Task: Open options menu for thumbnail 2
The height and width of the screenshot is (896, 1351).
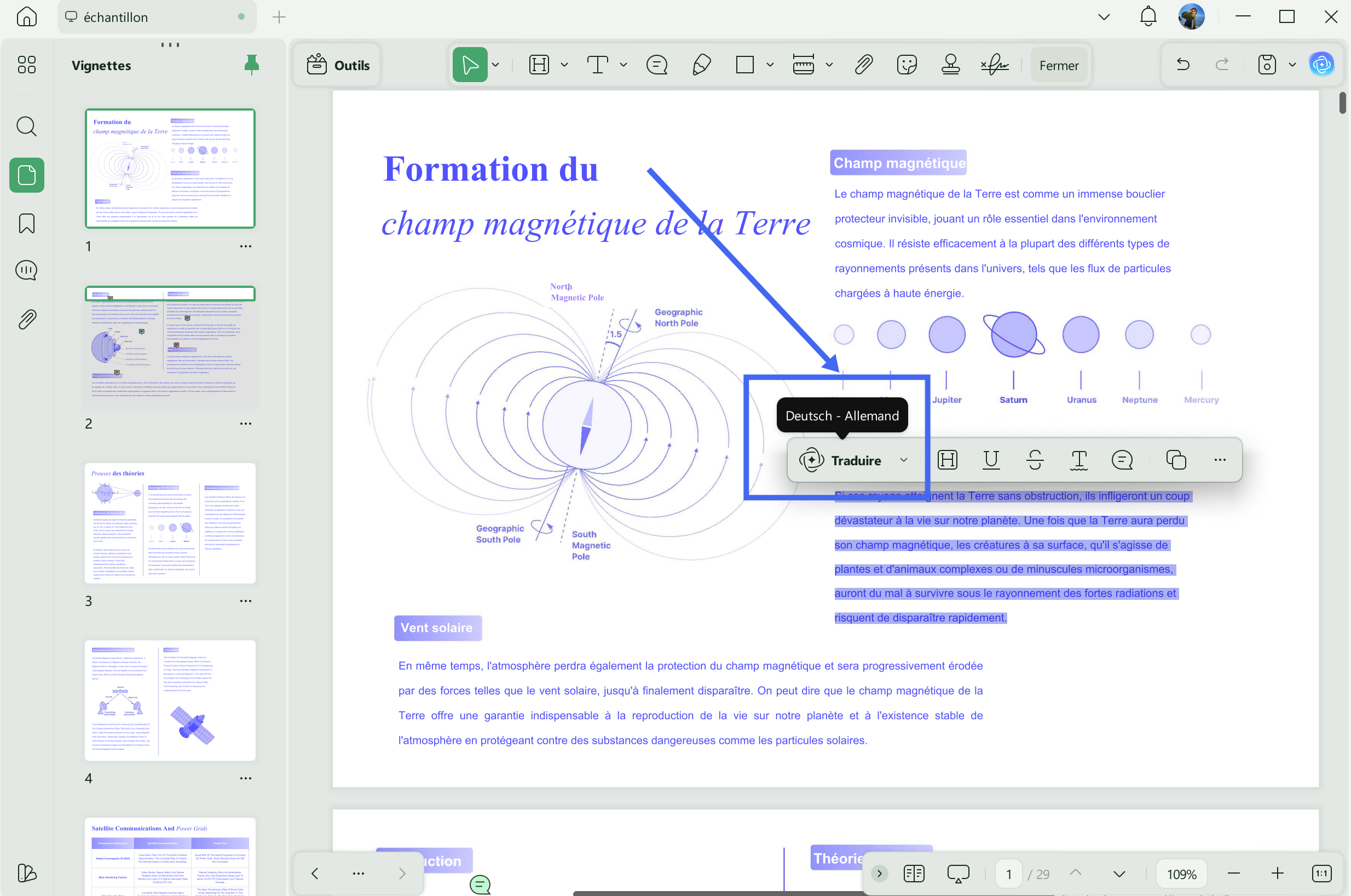Action: 245,424
